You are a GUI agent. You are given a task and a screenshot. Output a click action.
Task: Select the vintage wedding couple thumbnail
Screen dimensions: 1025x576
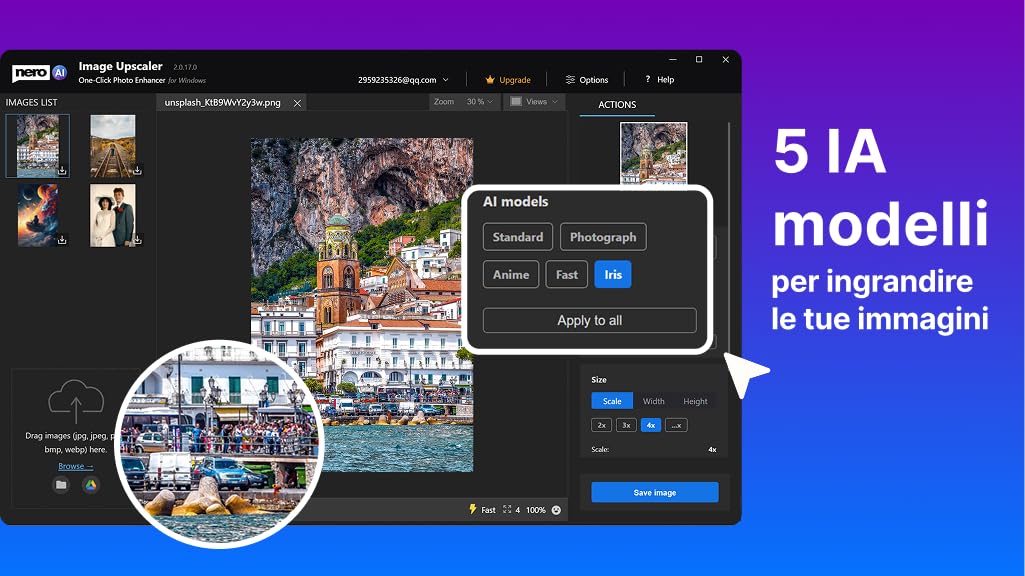coord(112,215)
